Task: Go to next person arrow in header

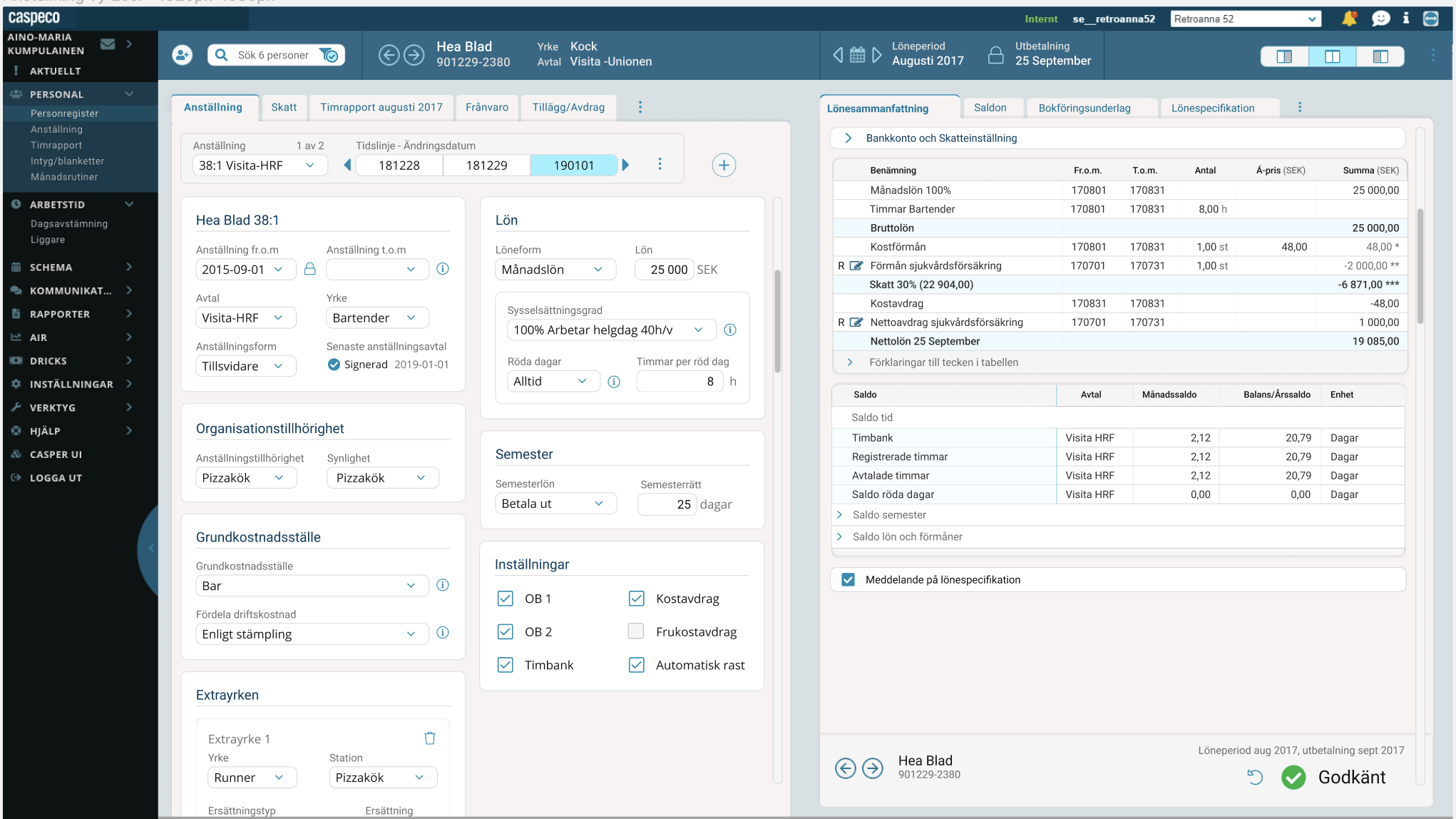Action: [414, 55]
